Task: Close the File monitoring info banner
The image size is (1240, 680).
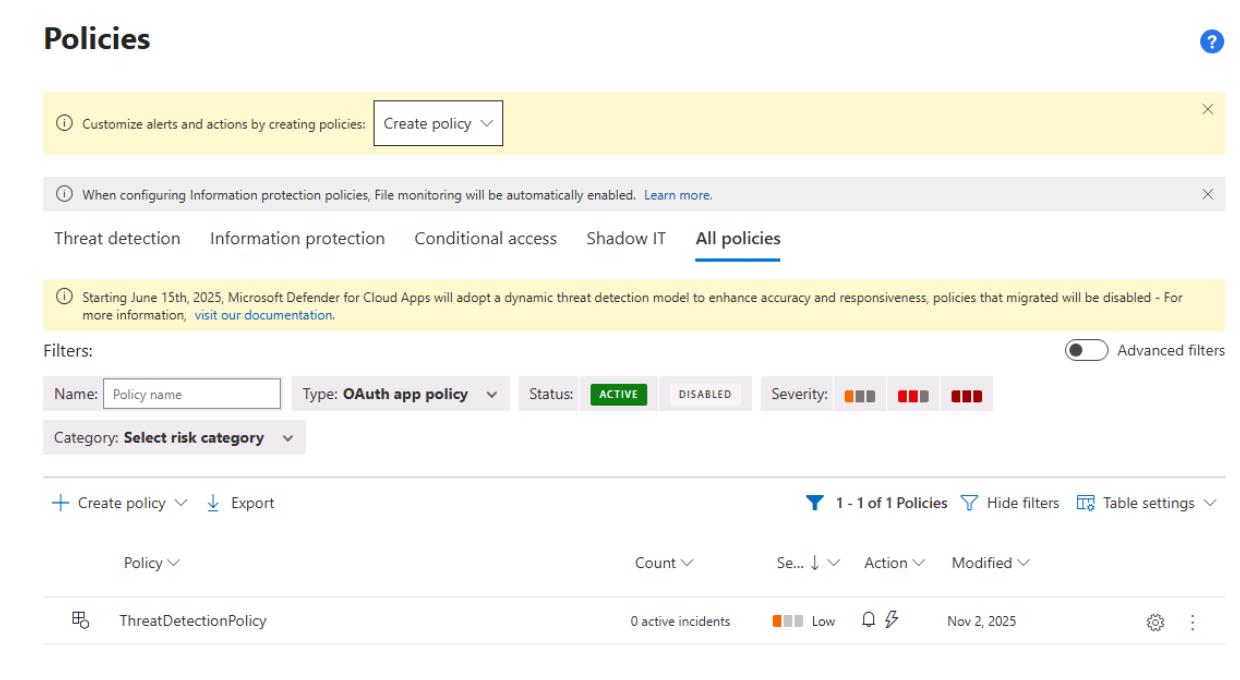Action: pos(1207,194)
